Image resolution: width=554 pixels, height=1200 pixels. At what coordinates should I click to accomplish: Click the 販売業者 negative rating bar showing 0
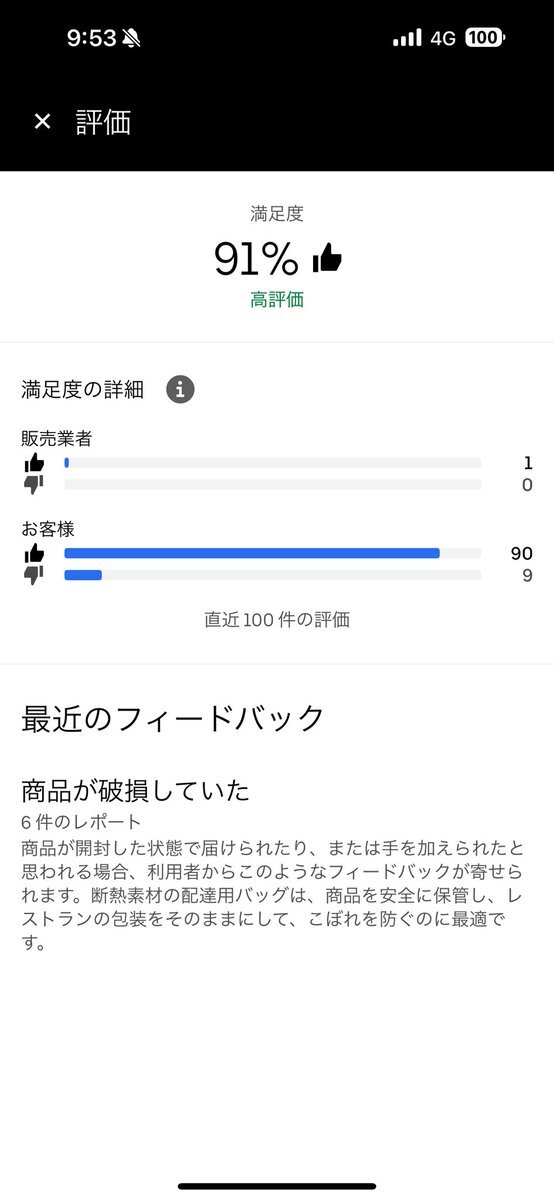point(272,485)
